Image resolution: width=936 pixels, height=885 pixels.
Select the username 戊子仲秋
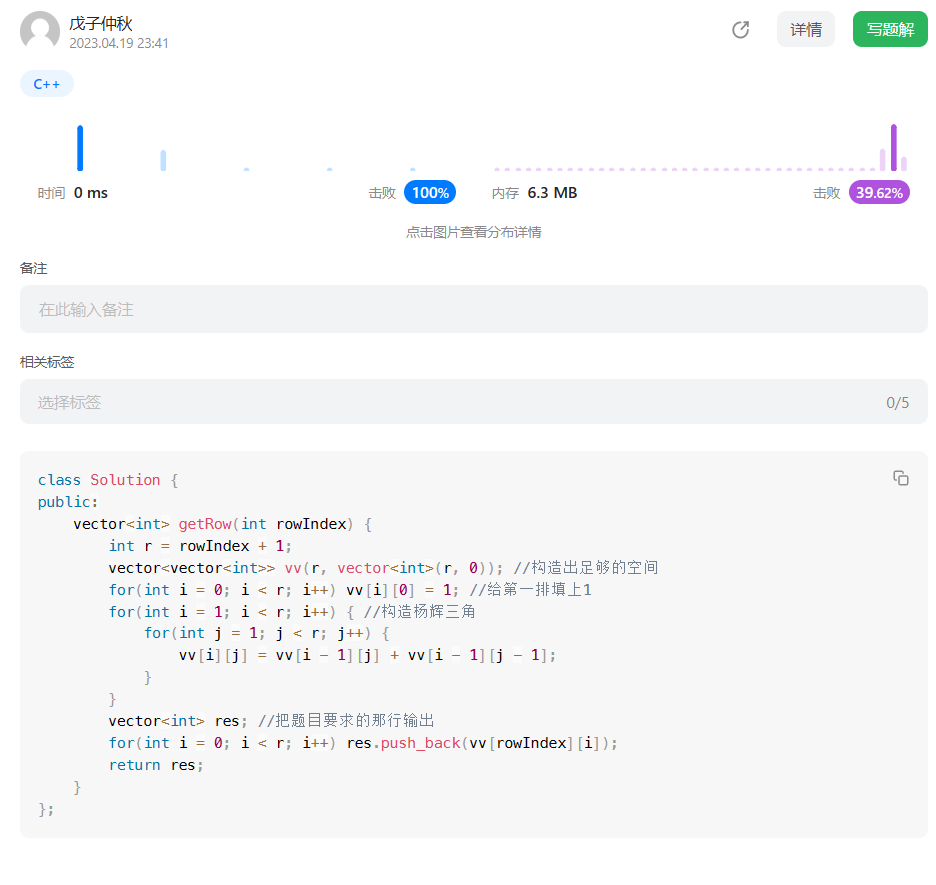(100, 22)
